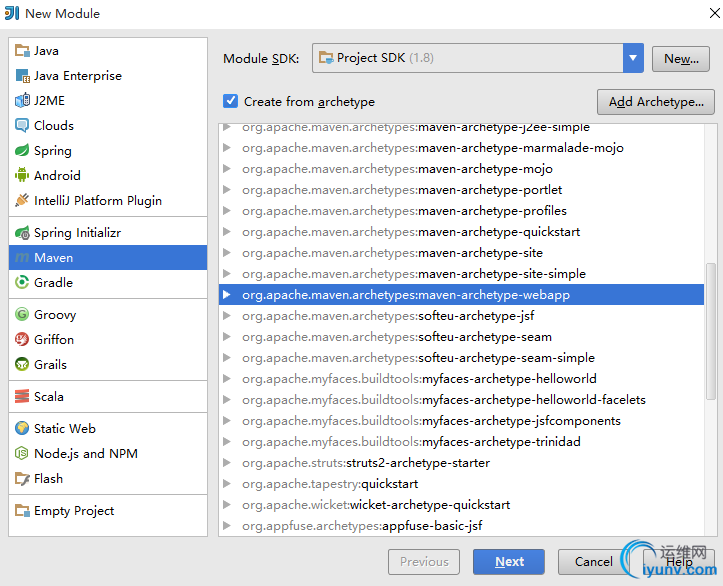
Task: Select the softeu-archetype-seam-simple row
Action: pos(462,357)
